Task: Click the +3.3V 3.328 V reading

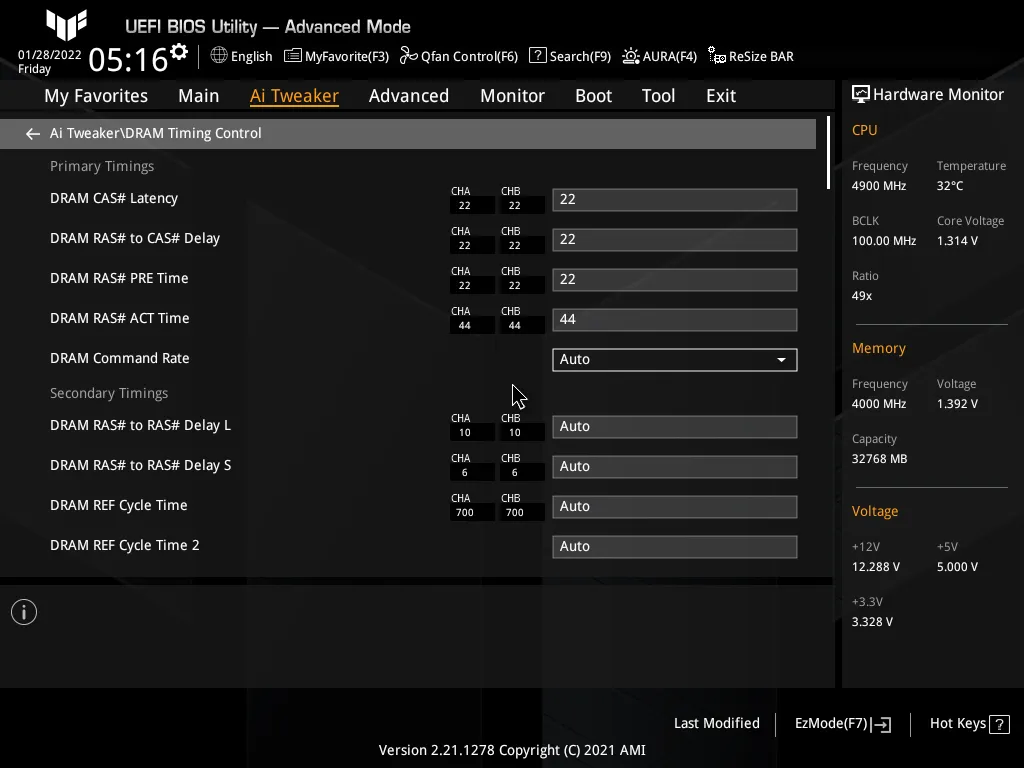Action: (x=872, y=622)
